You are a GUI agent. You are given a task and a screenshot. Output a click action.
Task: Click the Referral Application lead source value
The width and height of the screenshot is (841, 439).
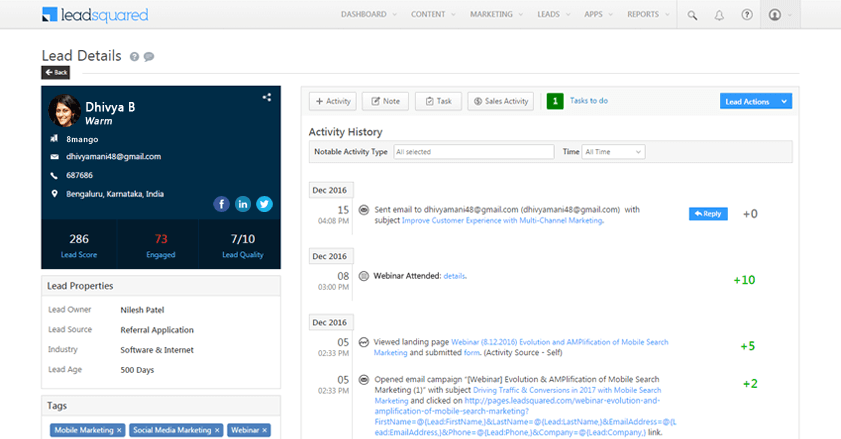[157, 330]
